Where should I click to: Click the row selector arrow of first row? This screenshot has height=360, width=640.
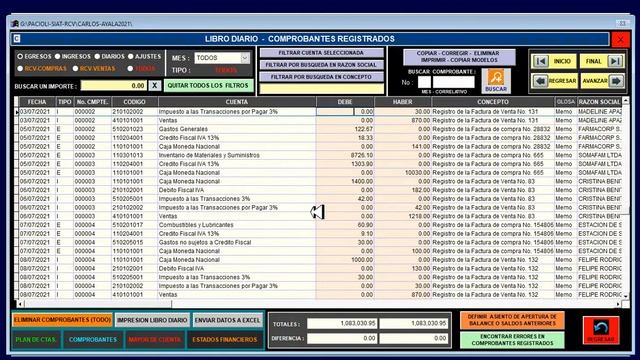[x=17, y=112]
